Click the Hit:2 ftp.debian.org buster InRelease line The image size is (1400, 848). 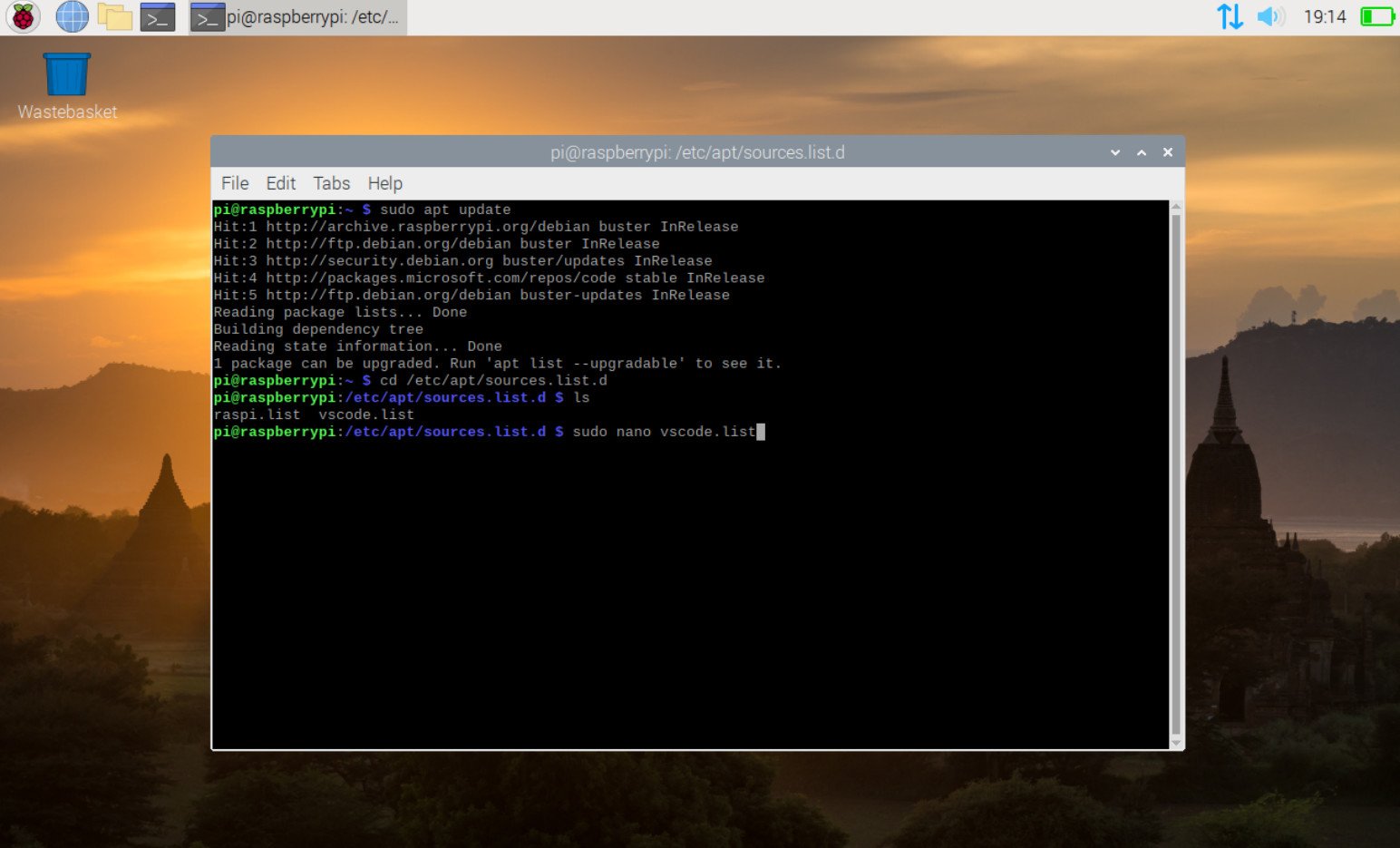coord(436,244)
